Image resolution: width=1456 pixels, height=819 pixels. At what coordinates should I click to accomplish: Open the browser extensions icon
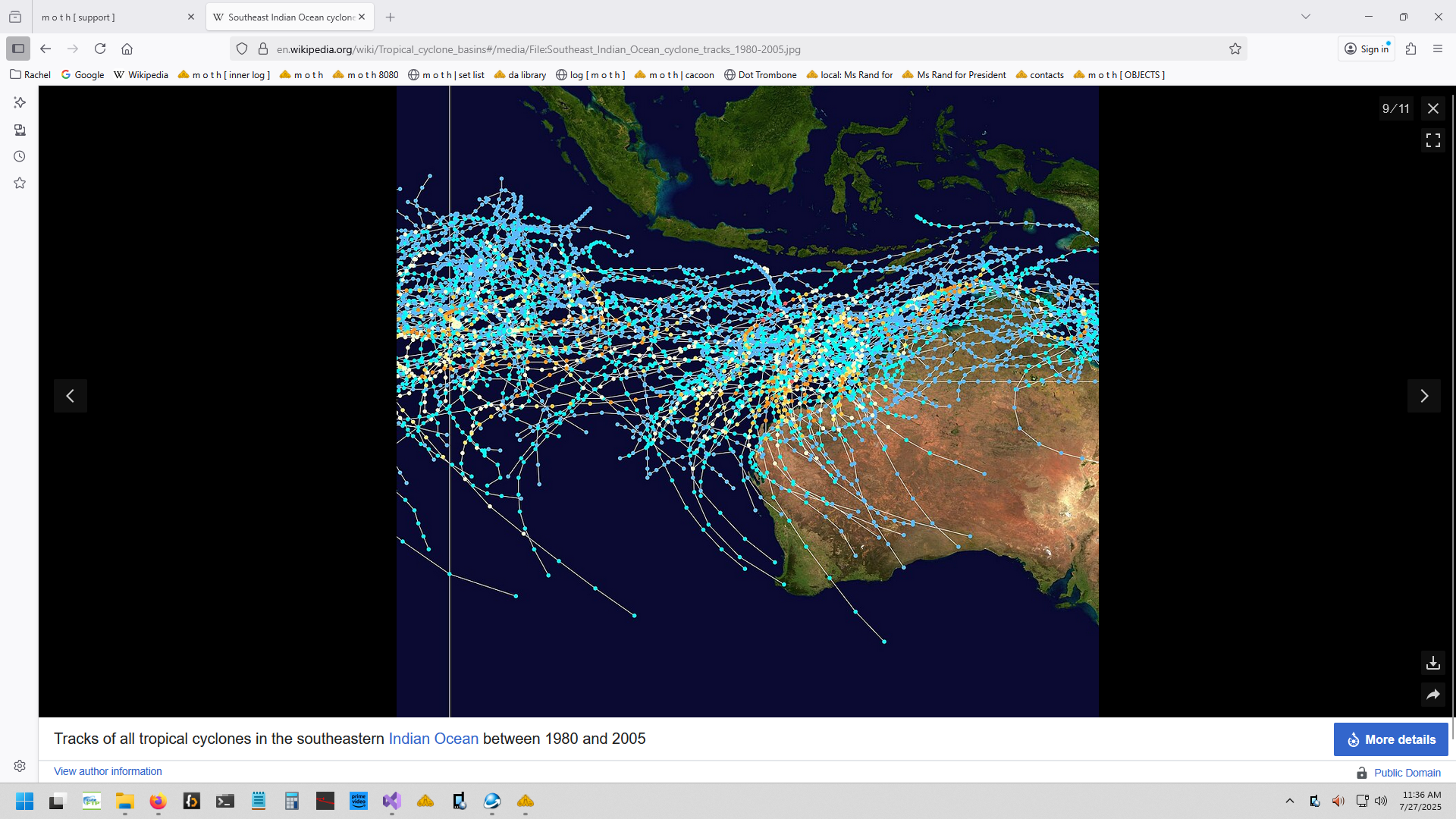(x=1410, y=49)
